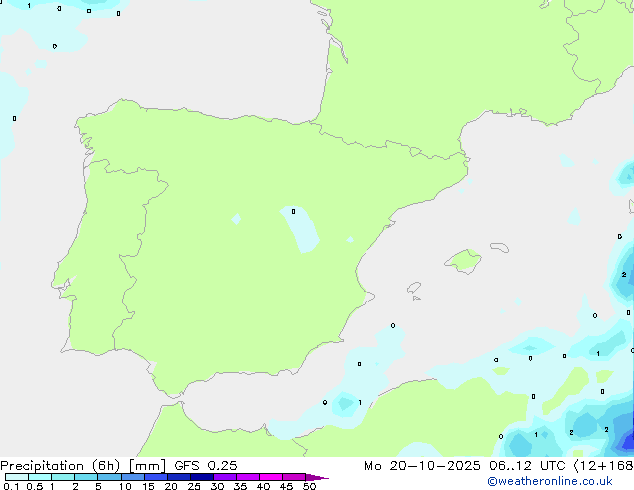Click Mallorca island on the map
Viewport: 634px width, 490px height.
(464, 261)
